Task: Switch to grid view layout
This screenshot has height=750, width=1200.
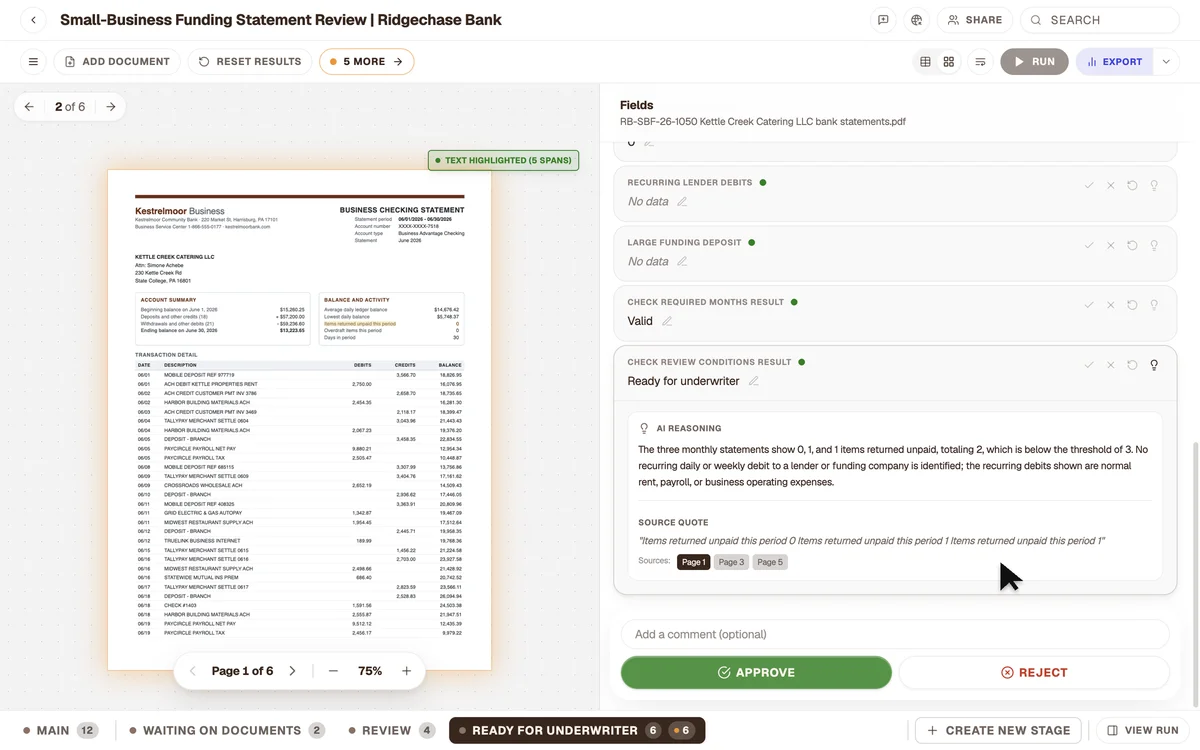Action: coord(949,62)
